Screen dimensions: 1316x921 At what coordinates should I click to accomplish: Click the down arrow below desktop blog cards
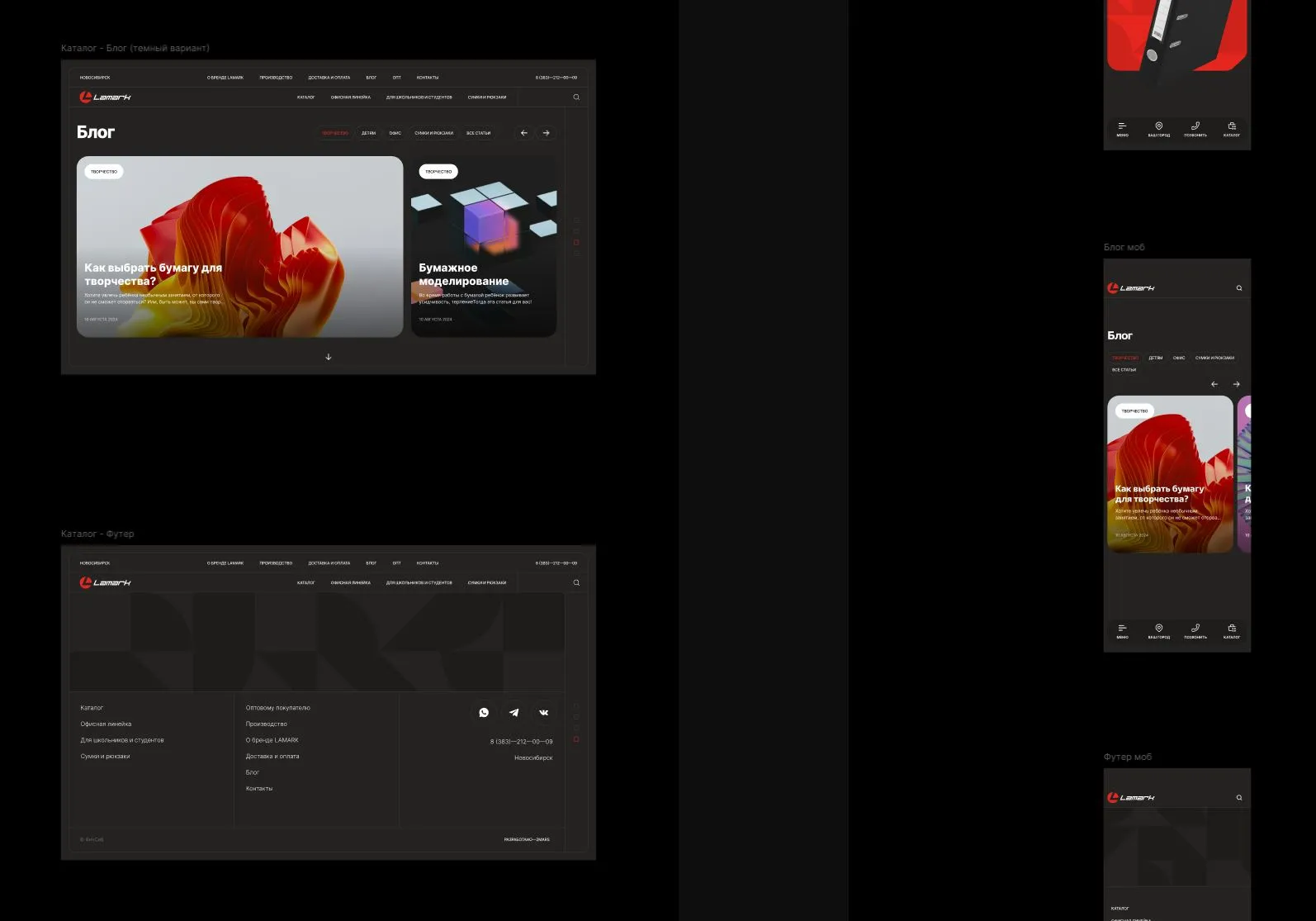(x=329, y=357)
